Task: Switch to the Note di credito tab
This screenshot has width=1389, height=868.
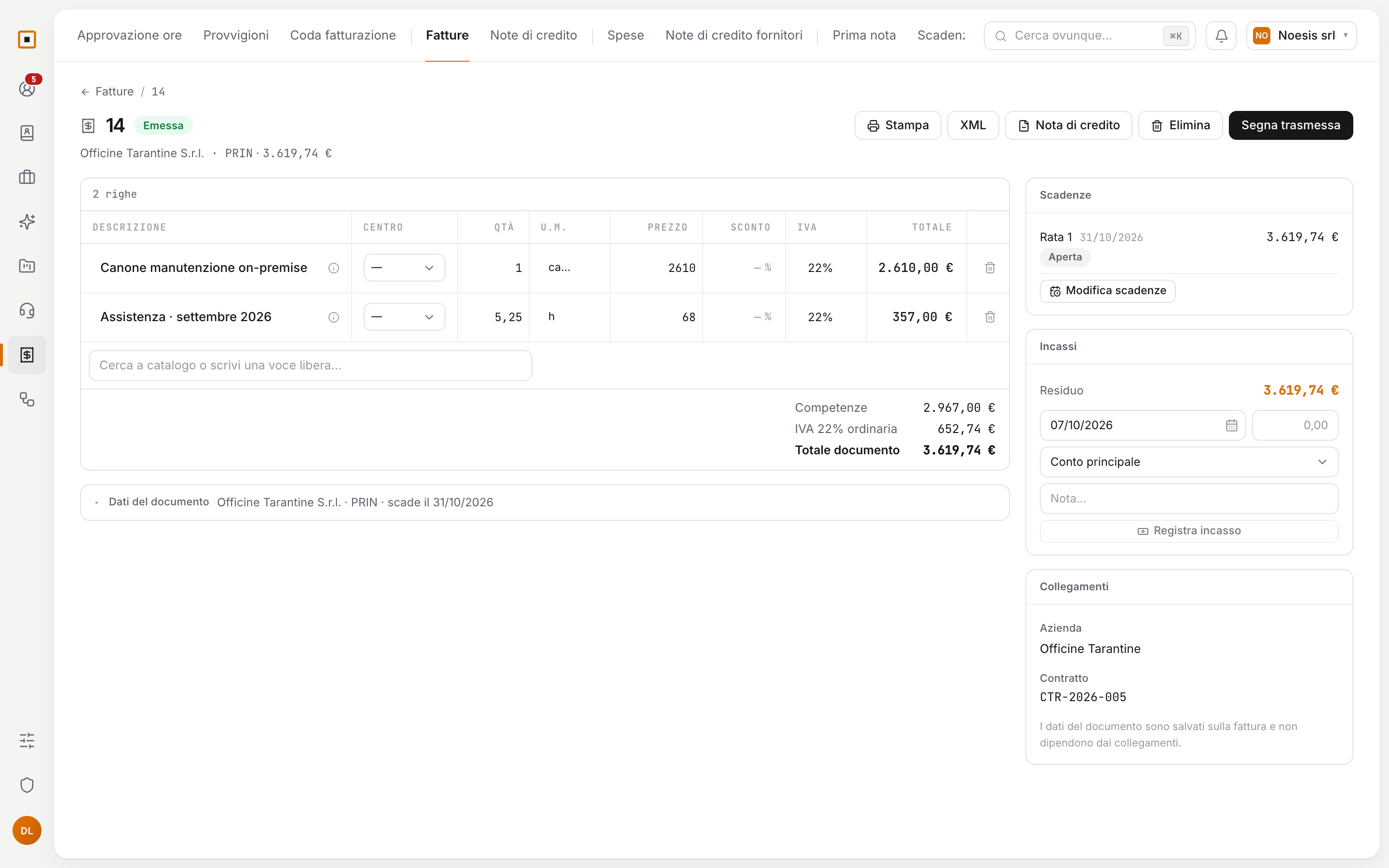Action: 533,36
